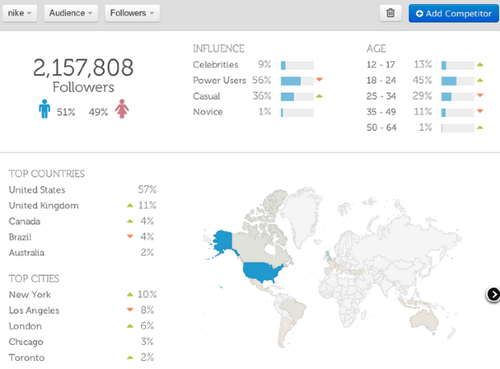The image size is (500, 369).
Task: Click the New York city row
Action: (x=83, y=294)
